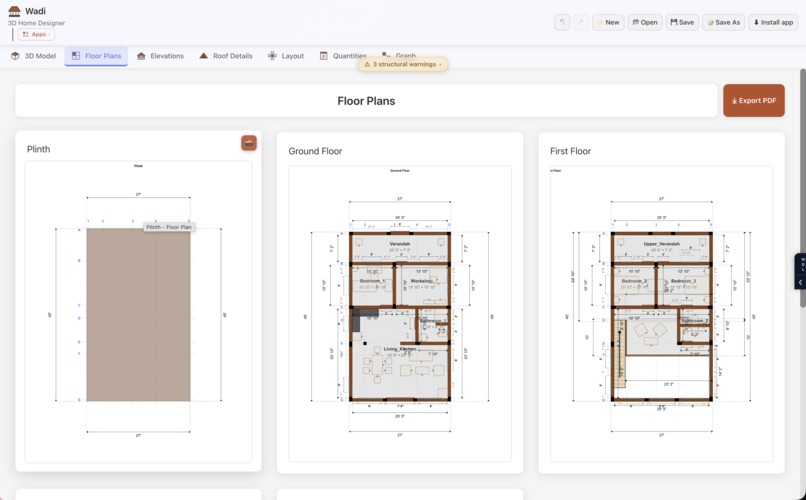The width and height of the screenshot is (806, 500).
Task: Click the Save As button
Action: 723,22
